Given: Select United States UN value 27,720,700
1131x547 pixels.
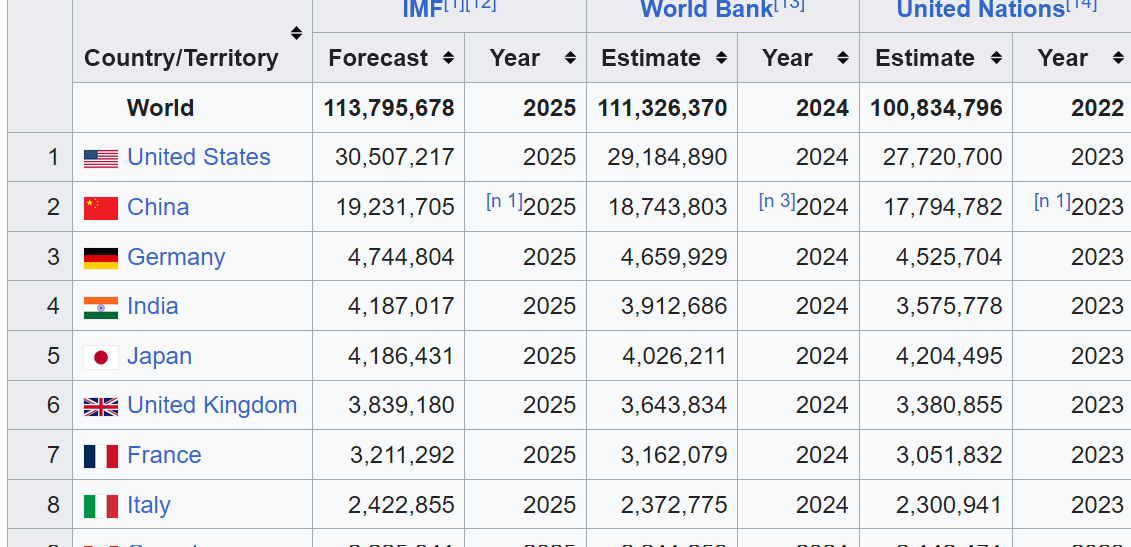Looking at the screenshot, I should click(x=942, y=157).
